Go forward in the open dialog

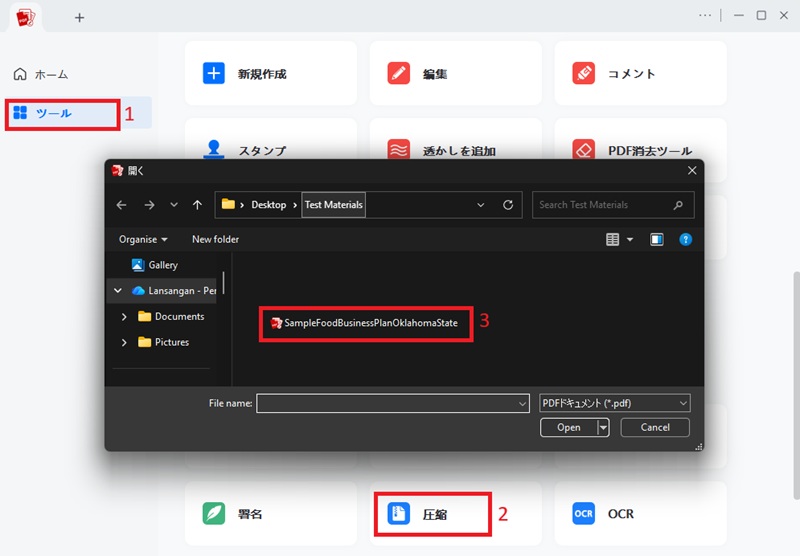[x=149, y=205]
